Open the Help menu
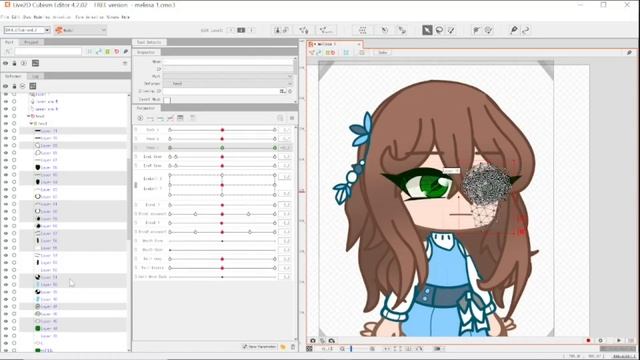This screenshot has width=640, height=360. 125,17
